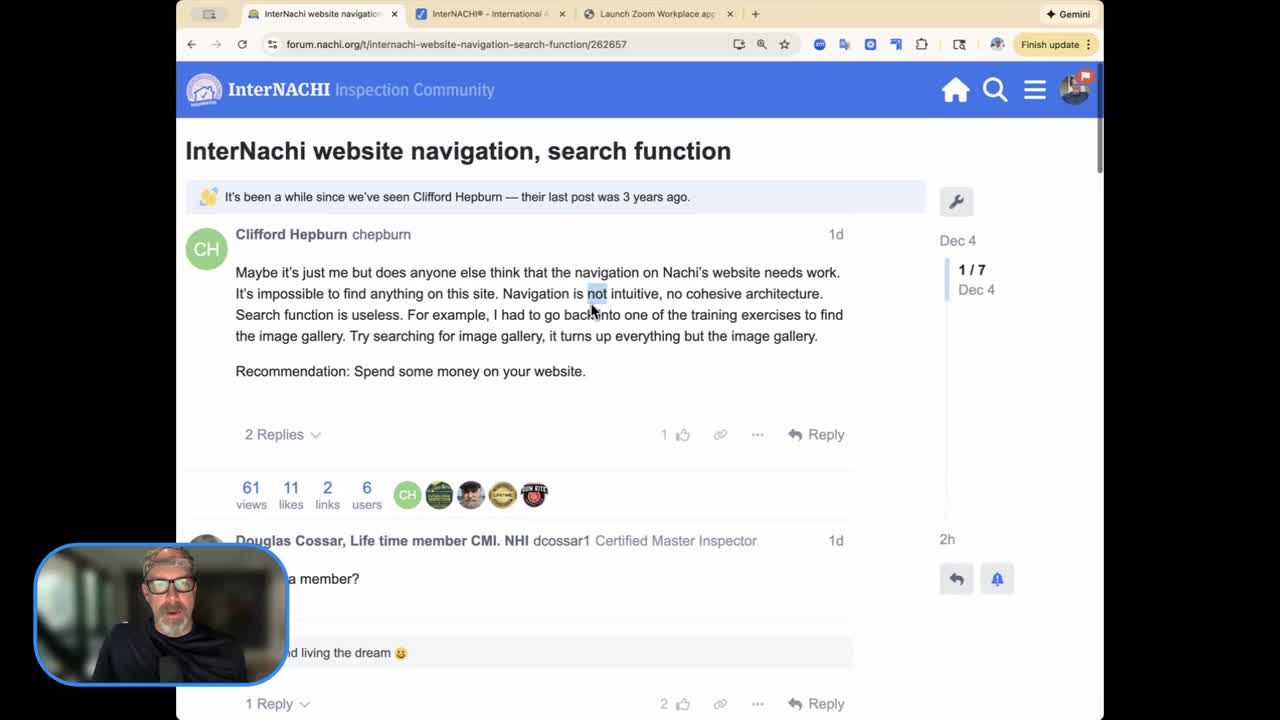Open Douglas Cossar's profile name link
Screen dimensions: 1280x720
pos(382,541)
